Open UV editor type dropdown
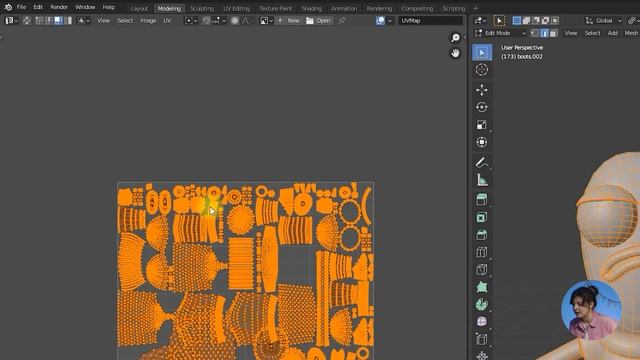 [x=11, y=20]
